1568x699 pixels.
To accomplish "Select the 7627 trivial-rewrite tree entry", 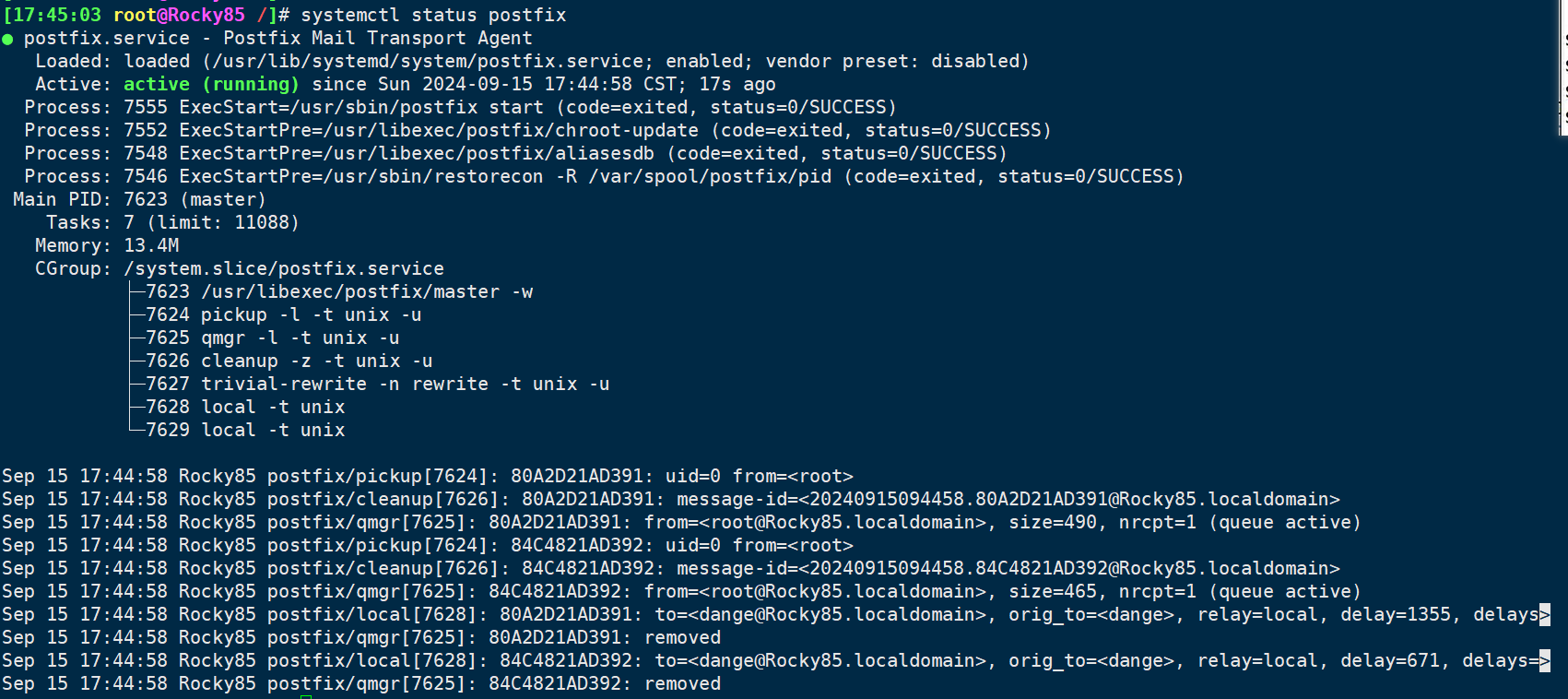I will [377, 384].
